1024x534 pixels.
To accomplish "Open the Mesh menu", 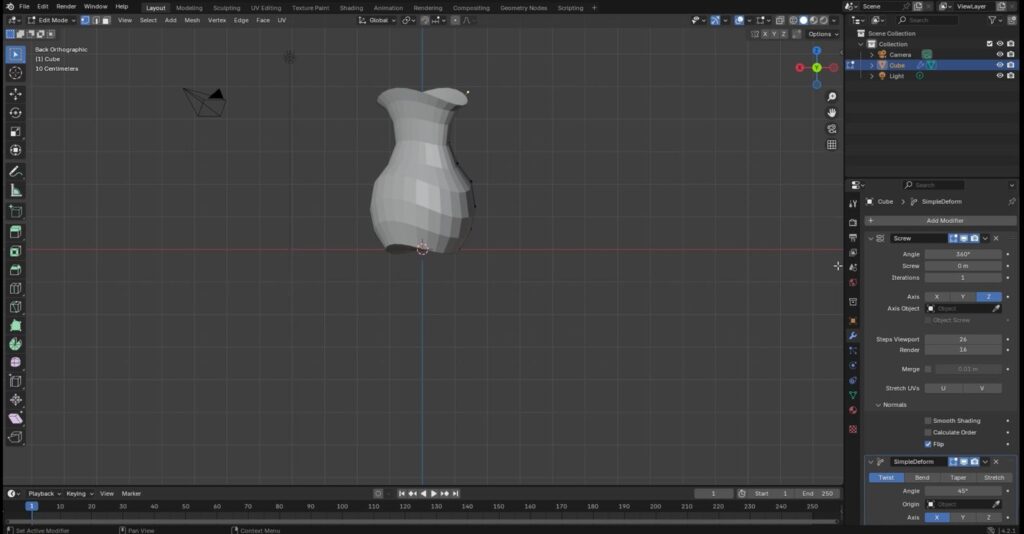I will tap(192, 20).
